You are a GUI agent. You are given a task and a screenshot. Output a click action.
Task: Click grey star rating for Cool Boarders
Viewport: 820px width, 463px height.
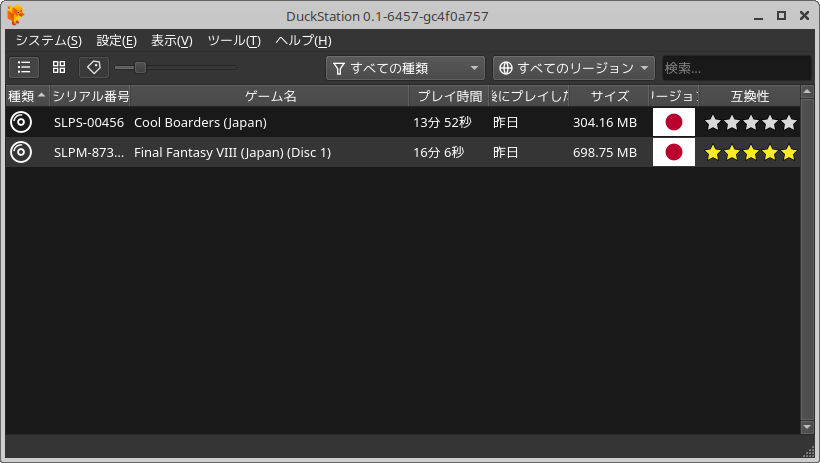750,122
